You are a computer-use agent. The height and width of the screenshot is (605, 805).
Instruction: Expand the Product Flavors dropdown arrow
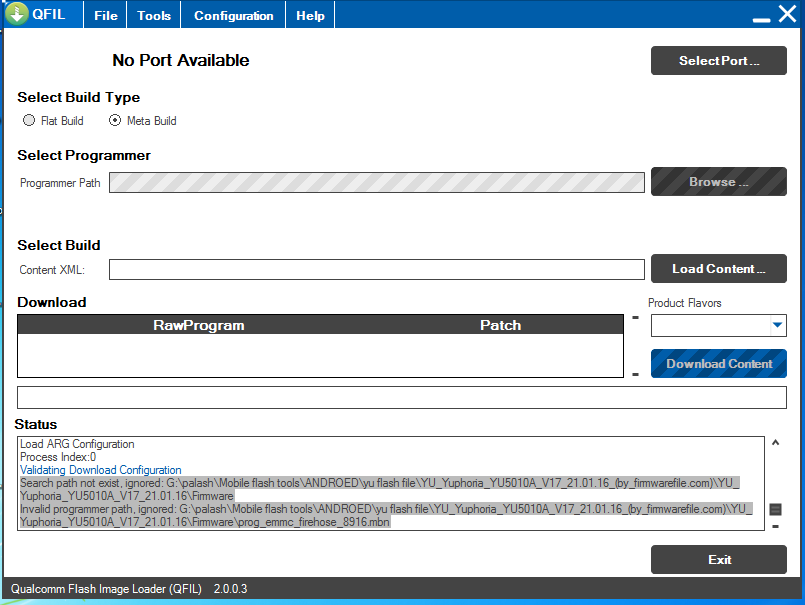(x=777, y=325)
